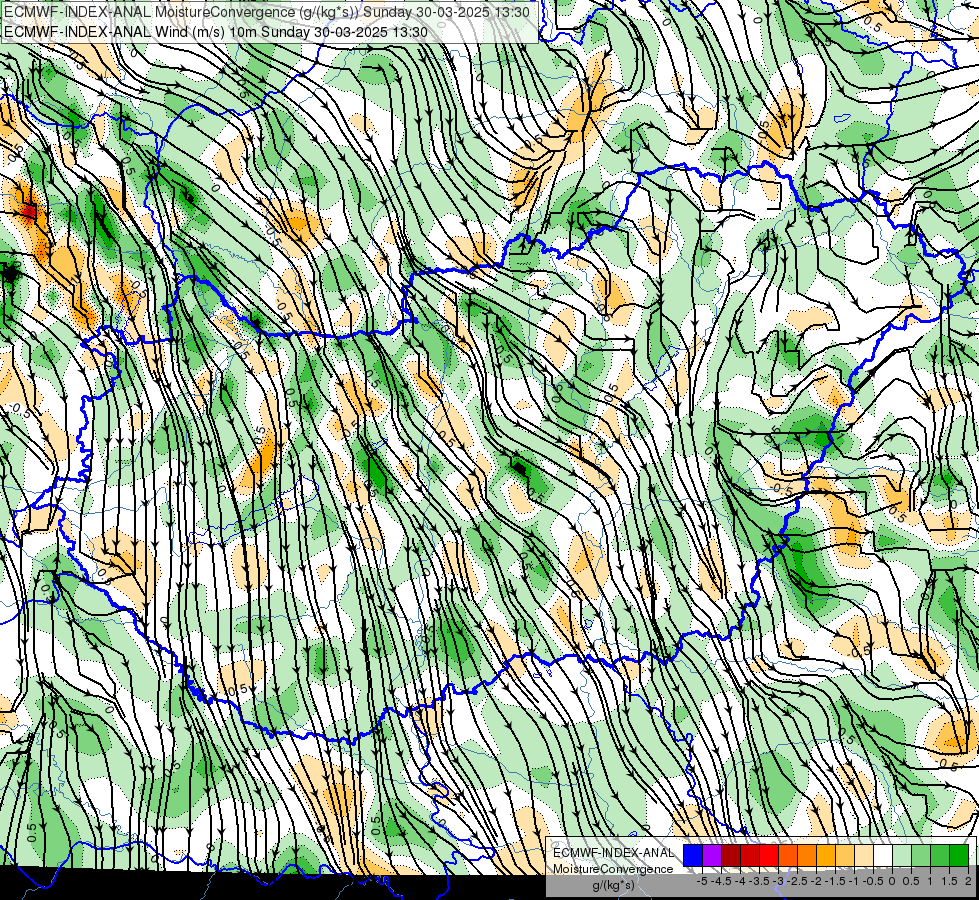979x900 pixels.
Task: Select the red swatch starting at -3.5
Action: pyautogui.click(x=750, y=856)
